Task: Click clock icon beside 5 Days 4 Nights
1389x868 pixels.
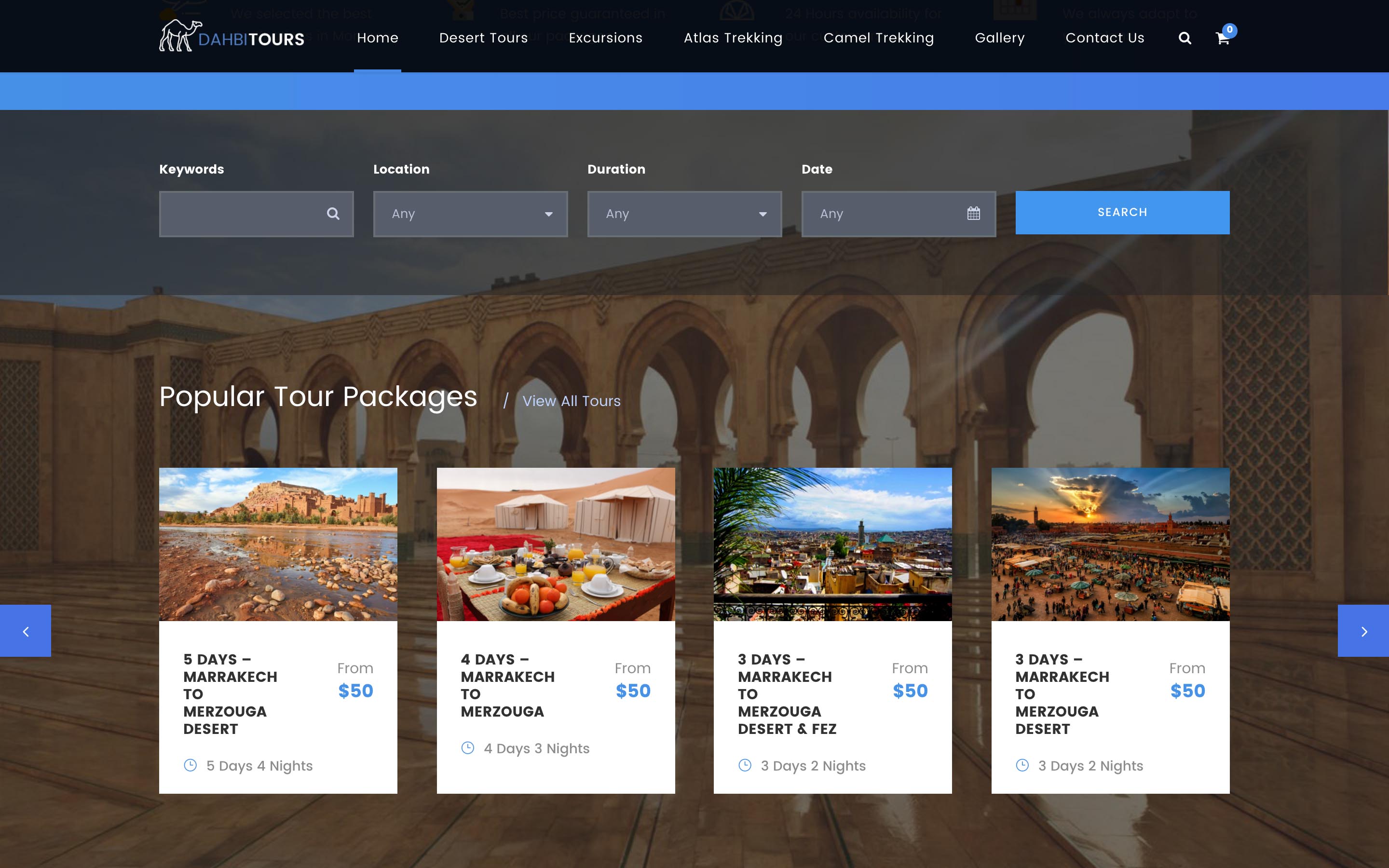Action: [190, 765]
